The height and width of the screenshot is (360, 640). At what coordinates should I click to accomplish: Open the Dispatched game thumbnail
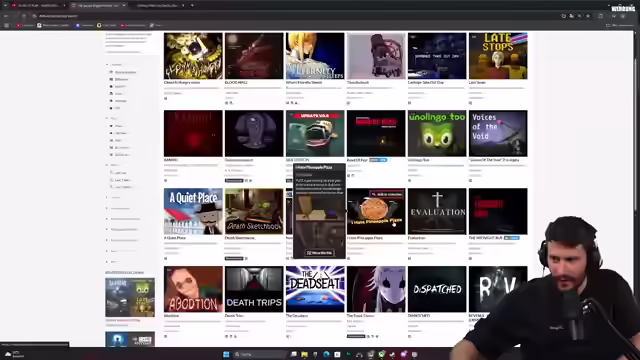[437, 289]
